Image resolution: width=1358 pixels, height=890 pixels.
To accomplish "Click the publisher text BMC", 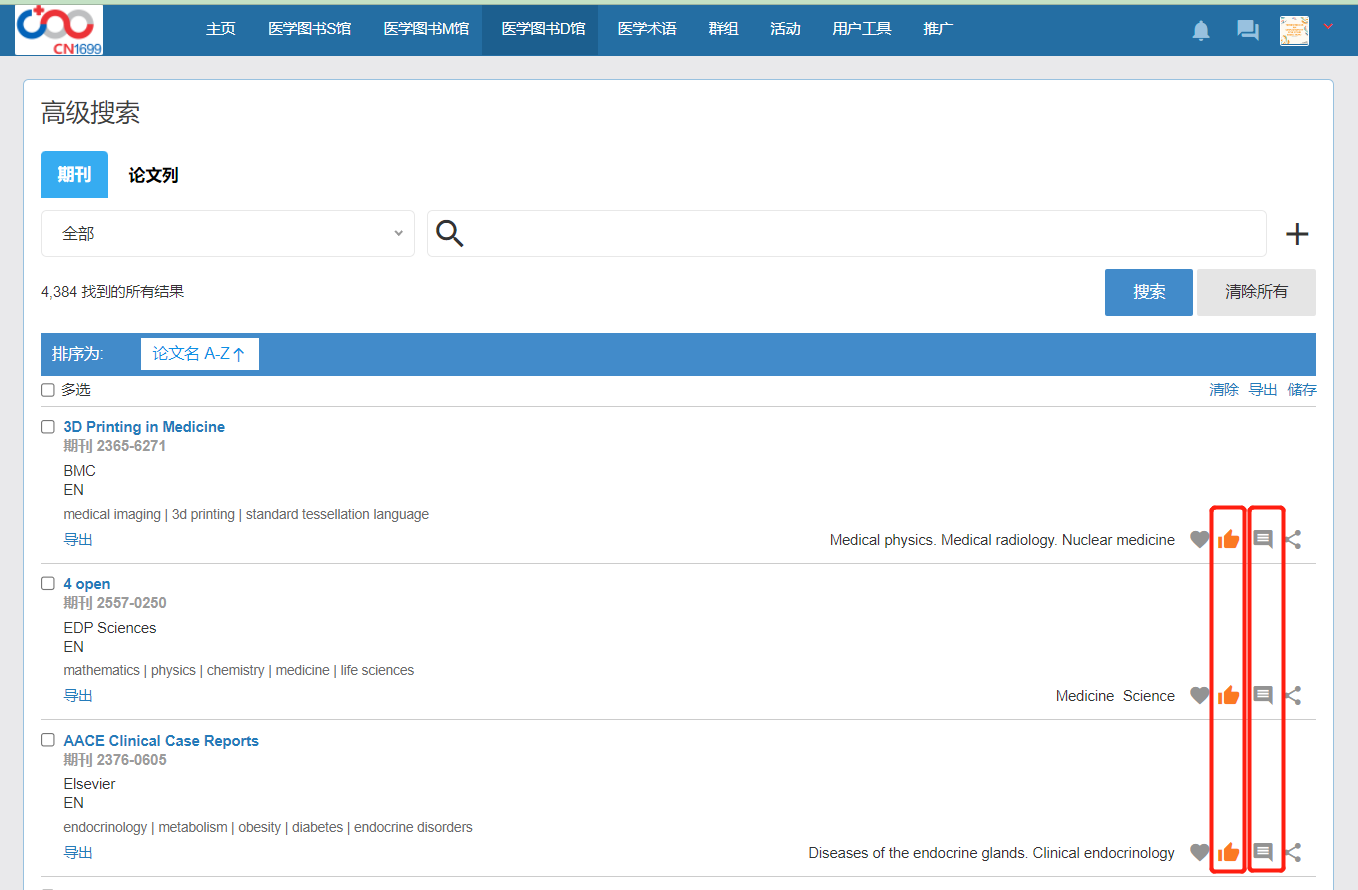I will tap(80, 471).
